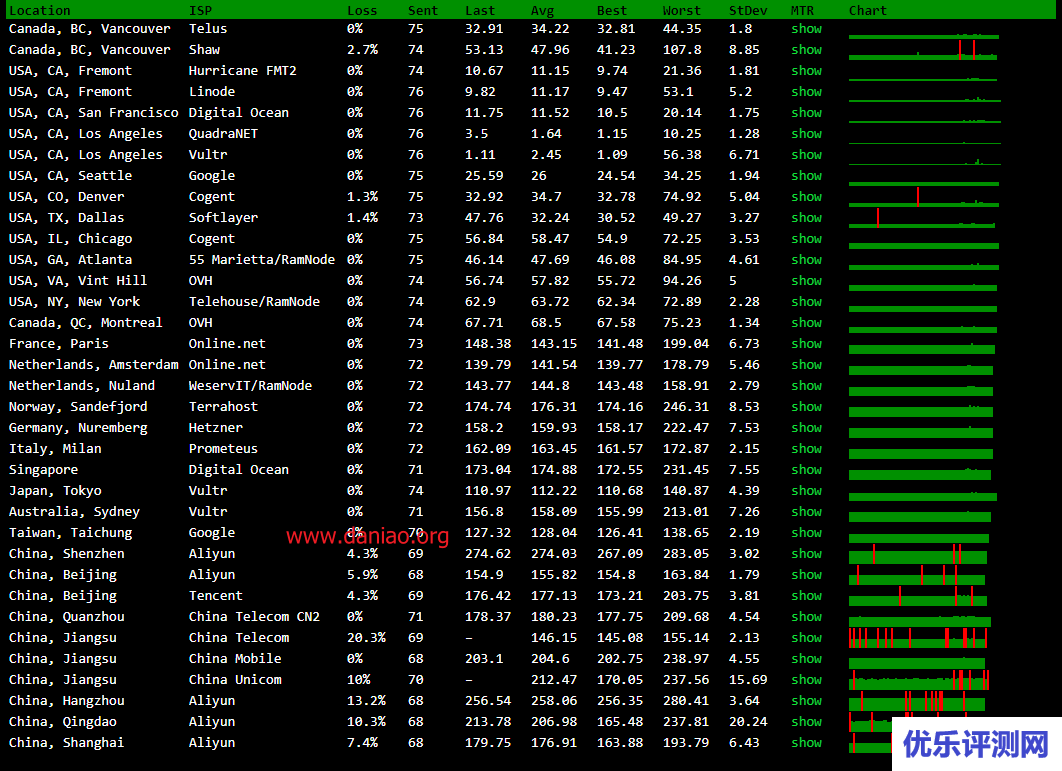Click 'show' for New York Telehouse row

pyautogui.click(x=806, y=301)
